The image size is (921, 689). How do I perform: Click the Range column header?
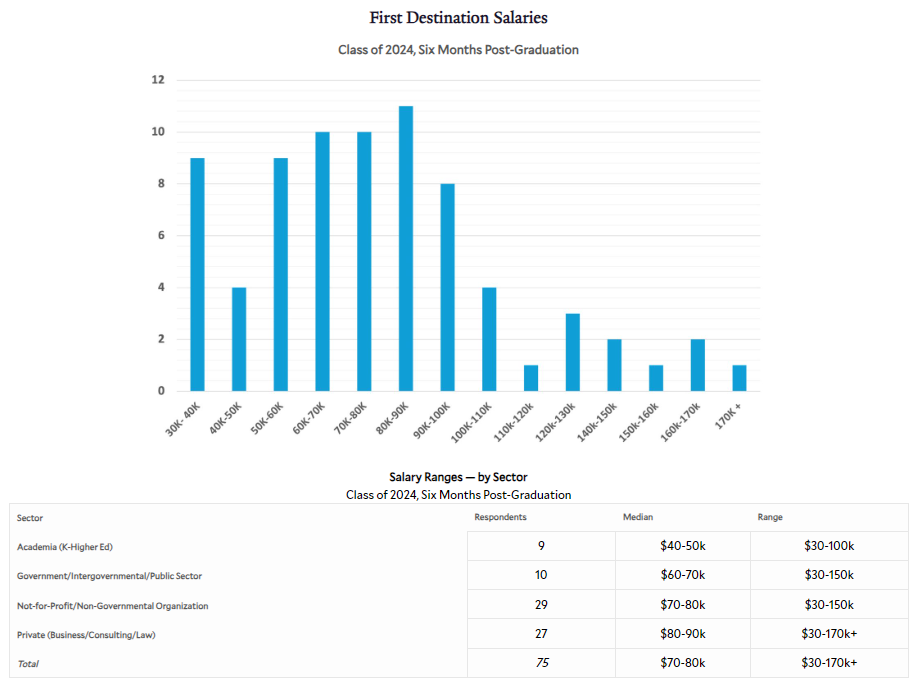[x=770, y=517]
